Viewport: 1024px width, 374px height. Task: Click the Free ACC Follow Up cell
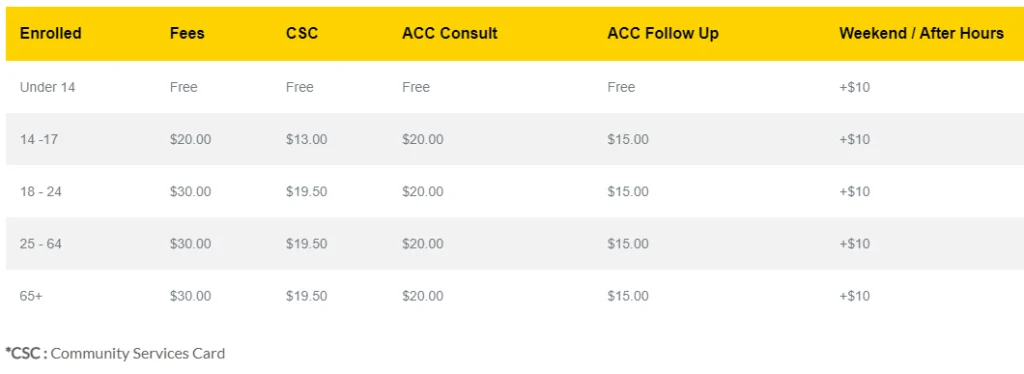tap(620, 87)
